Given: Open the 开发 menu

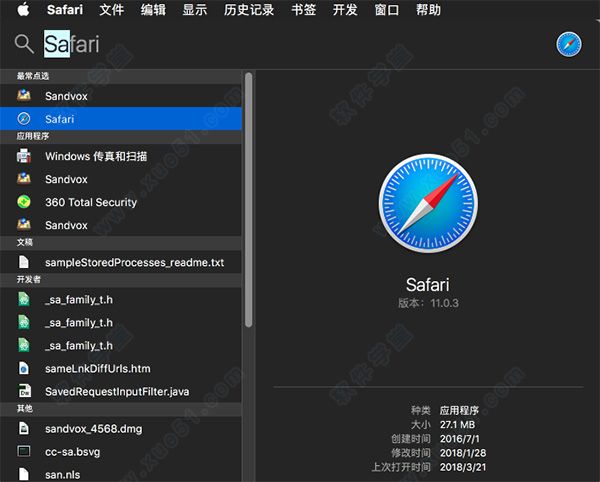Looking at the screenshot, I should tap(345, 10).
